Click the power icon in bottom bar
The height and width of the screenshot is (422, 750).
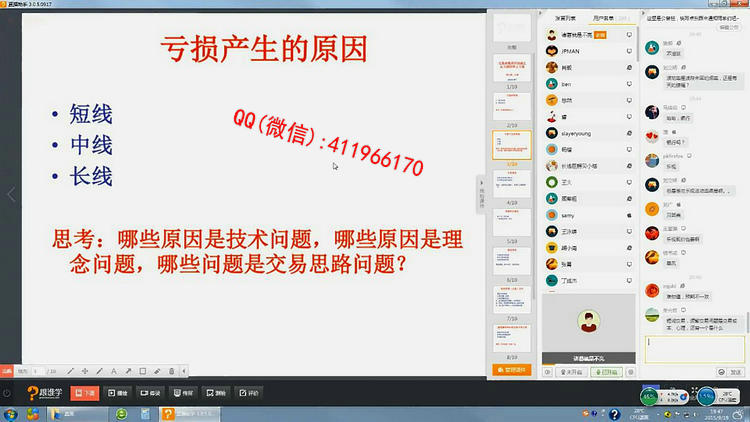[7, 393]
